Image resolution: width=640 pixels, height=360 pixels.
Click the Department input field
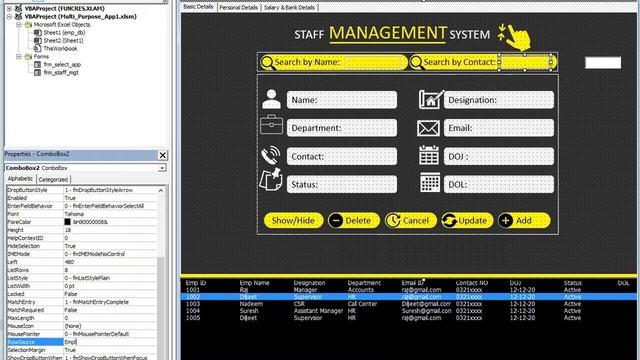[342, 128]
